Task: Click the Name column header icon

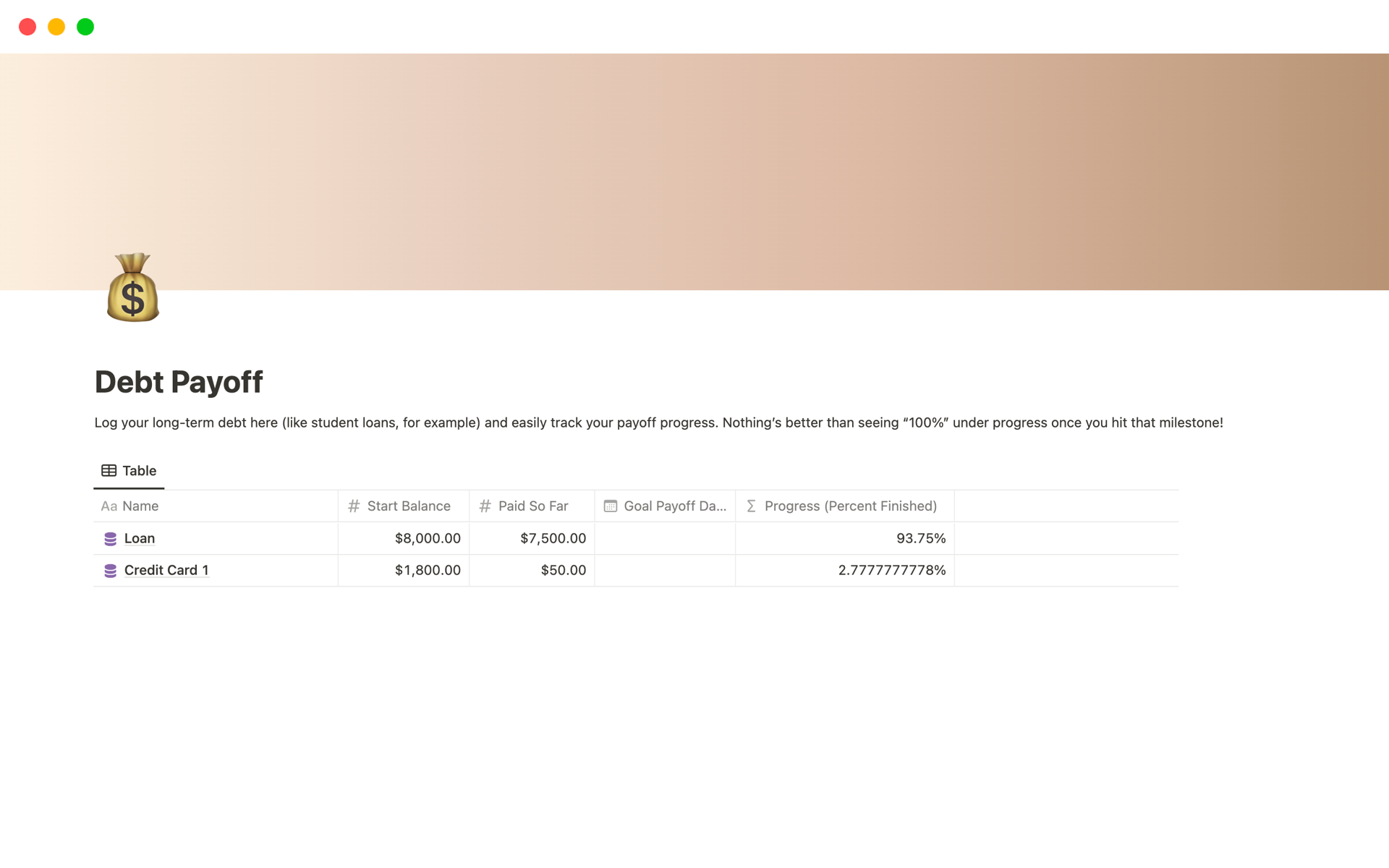Action: [x=109, y=506]
